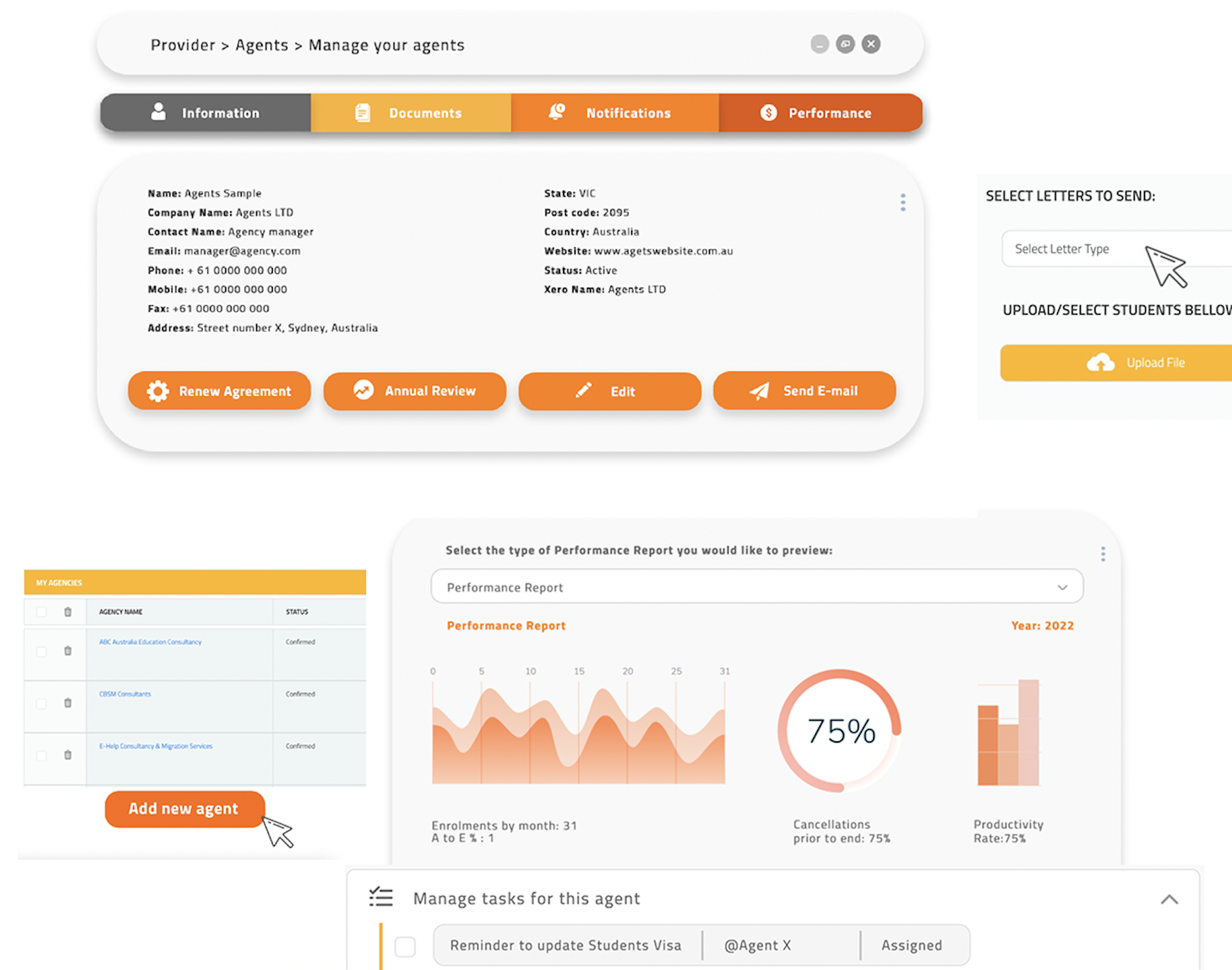Open the Performance Report type dropdown
The width and height of the screenshot is (1232, 970).
tap(757, 587)
